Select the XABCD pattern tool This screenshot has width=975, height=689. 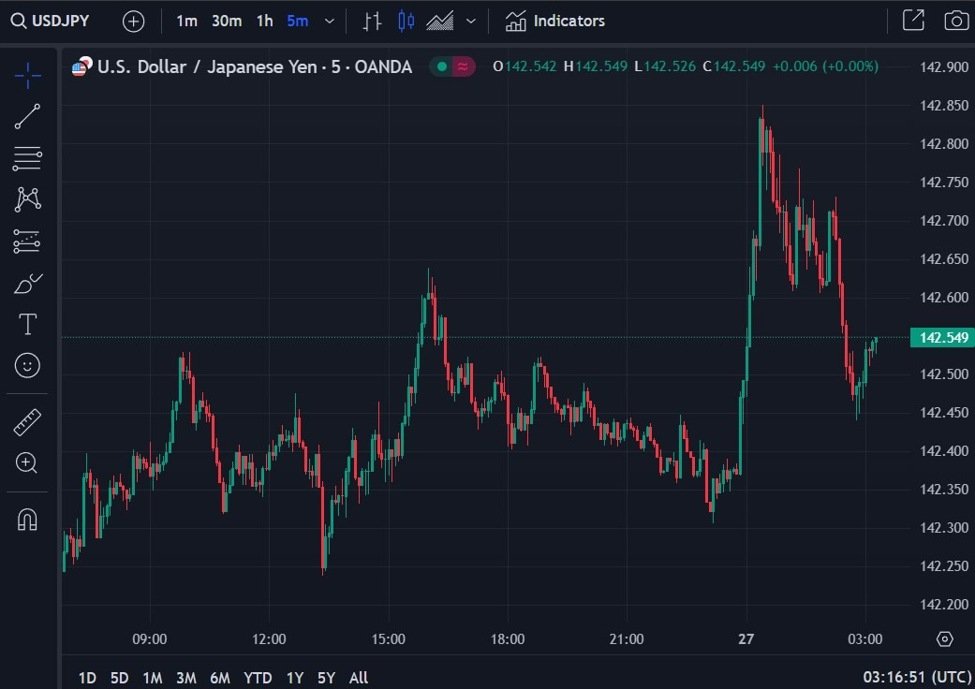(27, 199)
